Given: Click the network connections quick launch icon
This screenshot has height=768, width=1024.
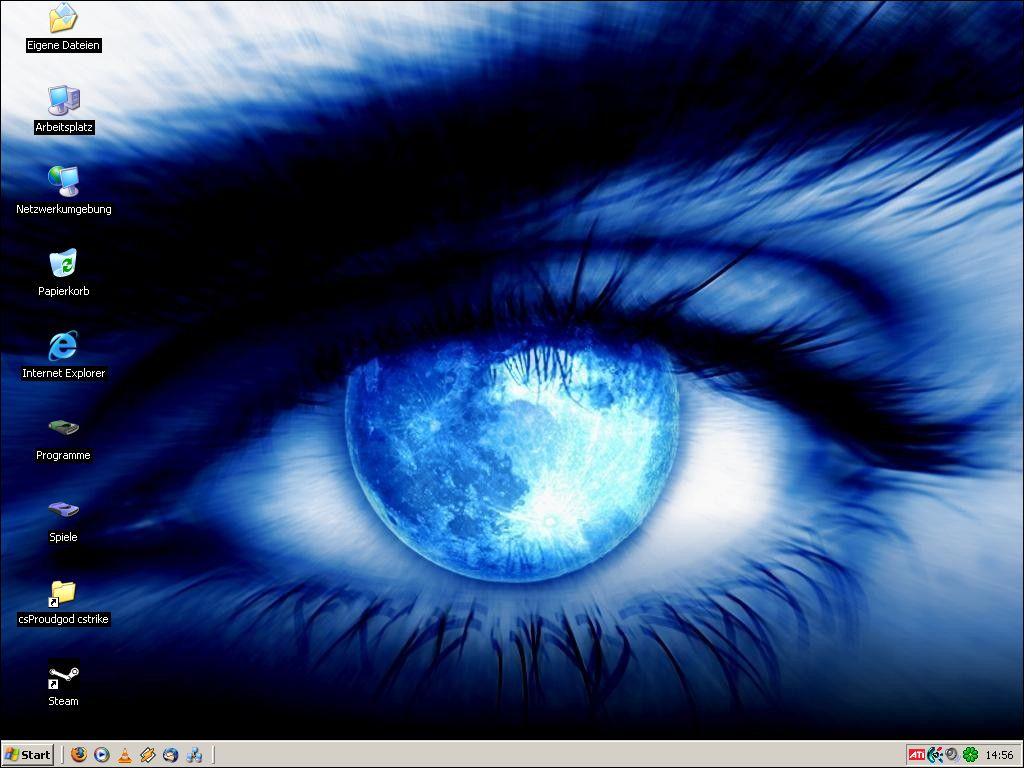Looking at the screenshot, I should (x=194, y=756).
